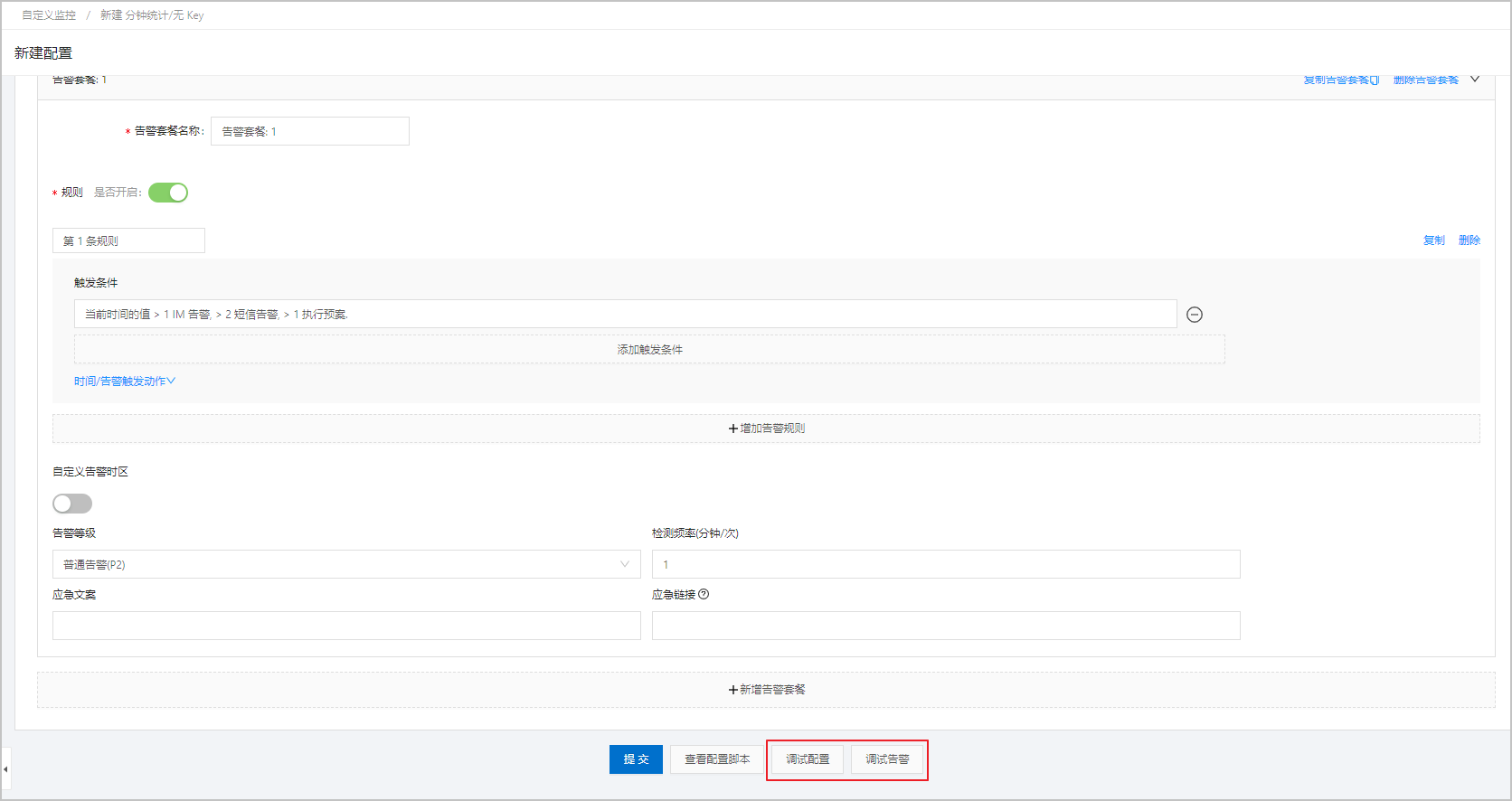Click 新增告警套餐 button
Viewport: 1512px width, 801px height.
766,690
